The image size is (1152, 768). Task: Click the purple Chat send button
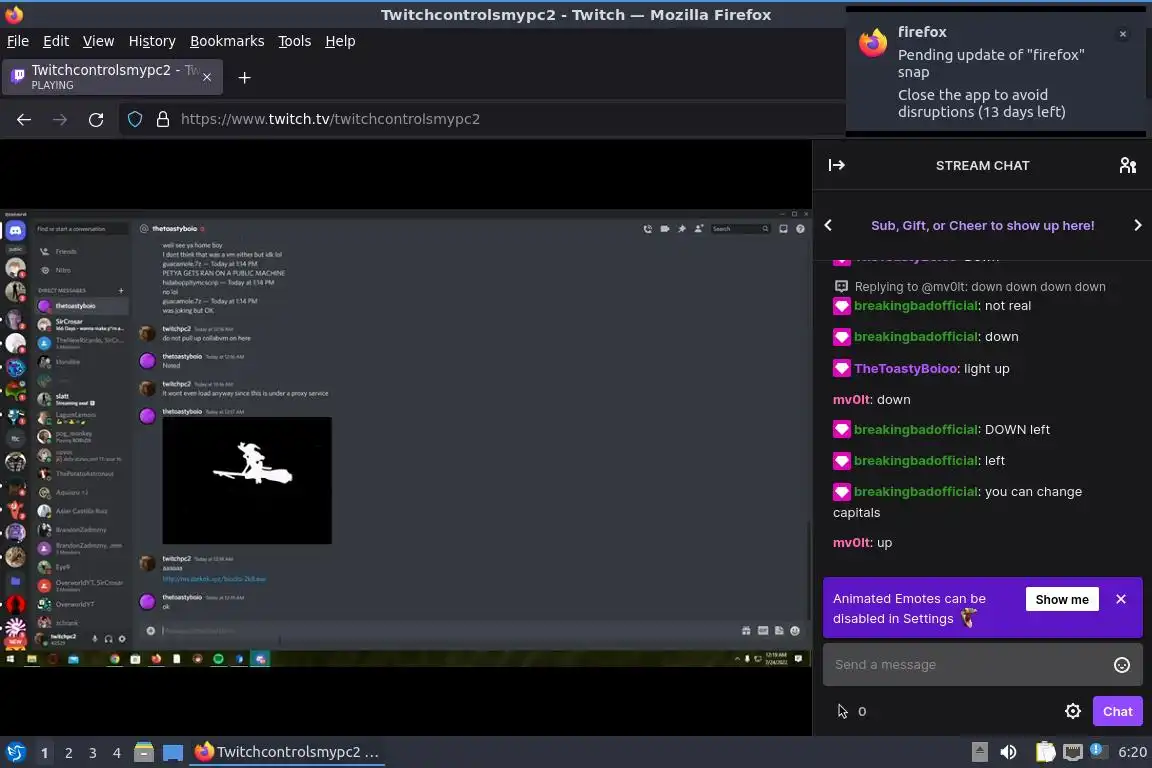1117,711
